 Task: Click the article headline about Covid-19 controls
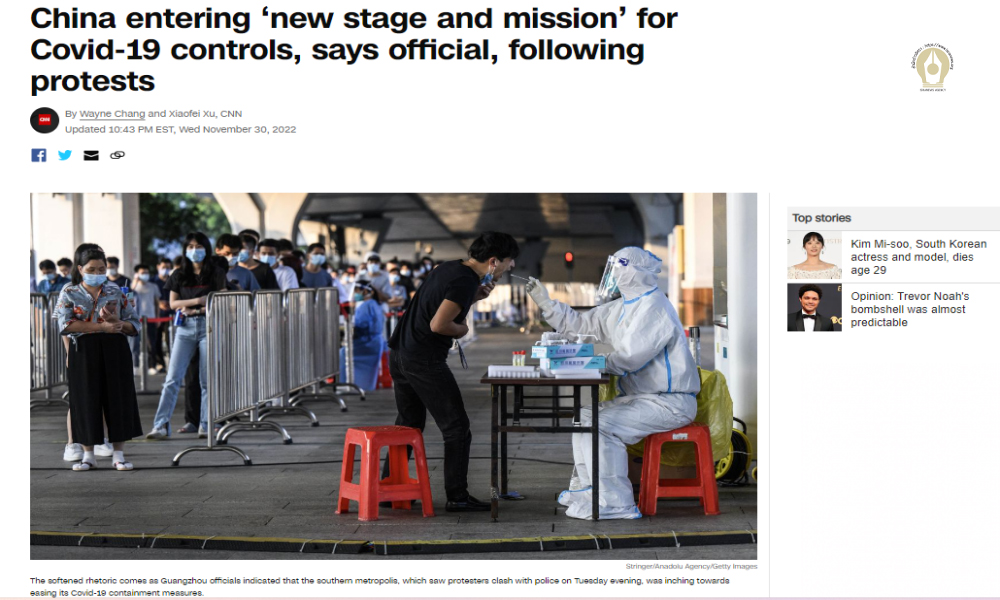(354, 50)
